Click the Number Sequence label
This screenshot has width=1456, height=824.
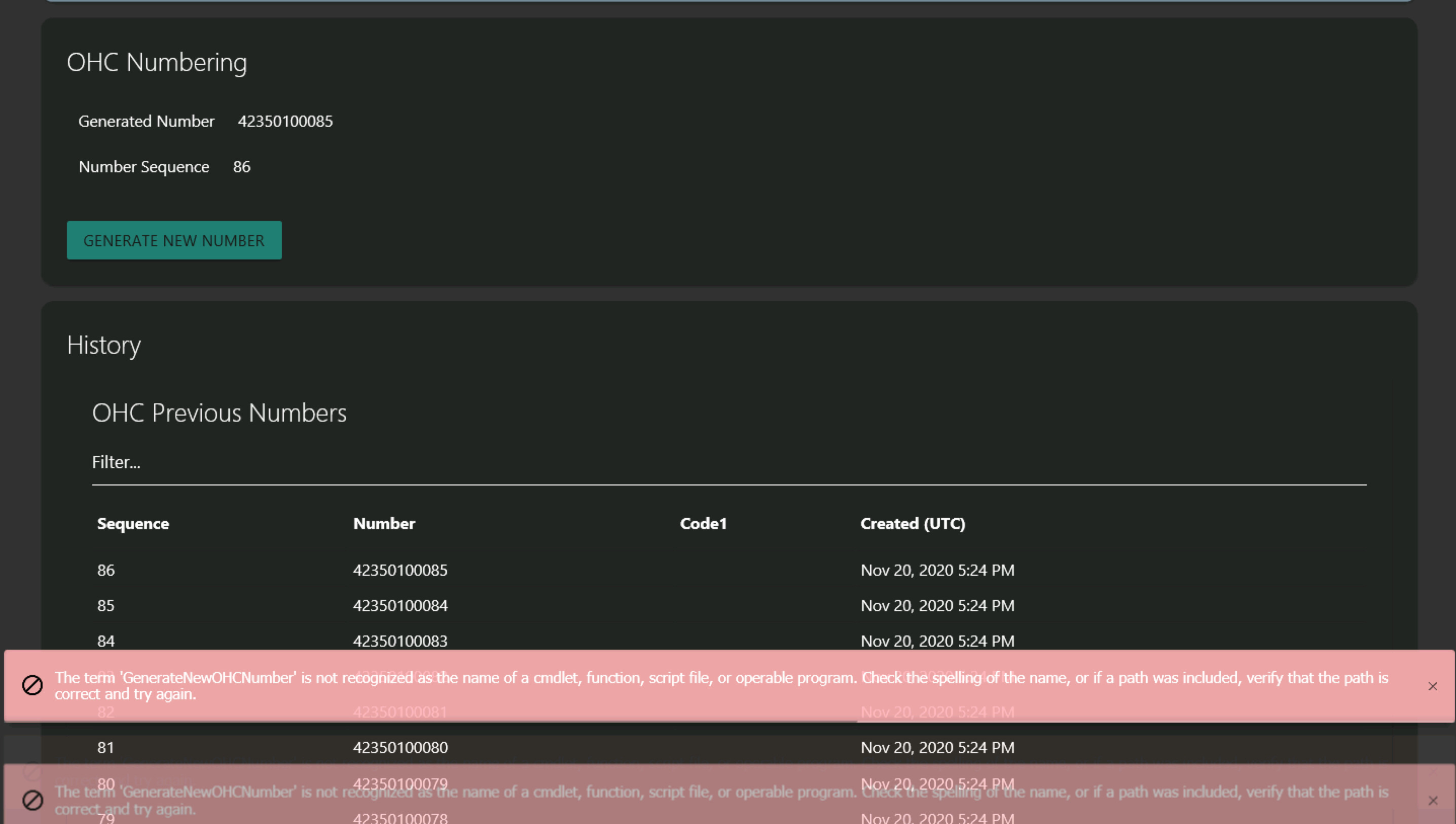pos(144,167)
